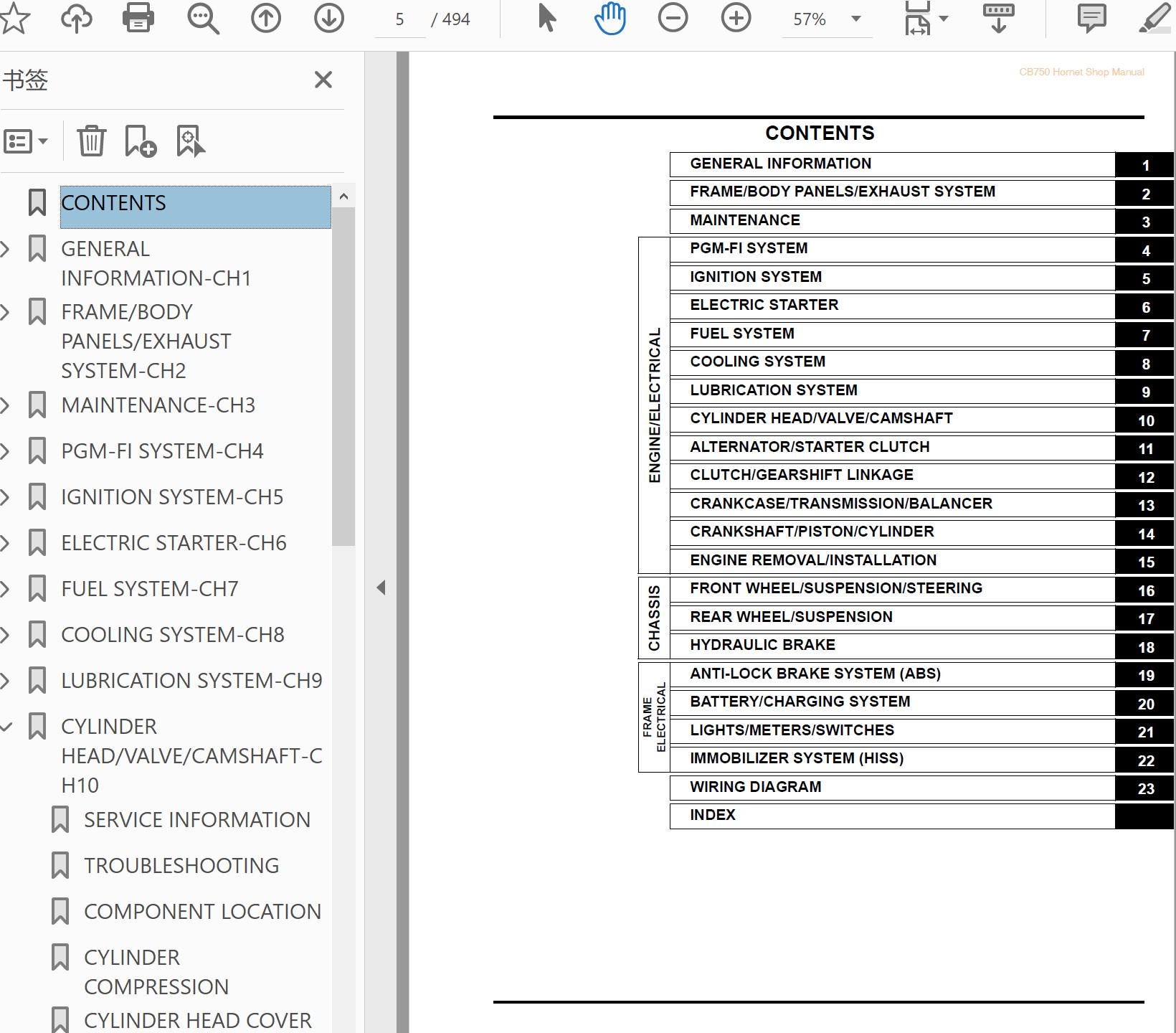Expand the PGM-FI SYSTEM-CH4 bookmark
1176x1033 pixels.
click(x=6, y=451)
